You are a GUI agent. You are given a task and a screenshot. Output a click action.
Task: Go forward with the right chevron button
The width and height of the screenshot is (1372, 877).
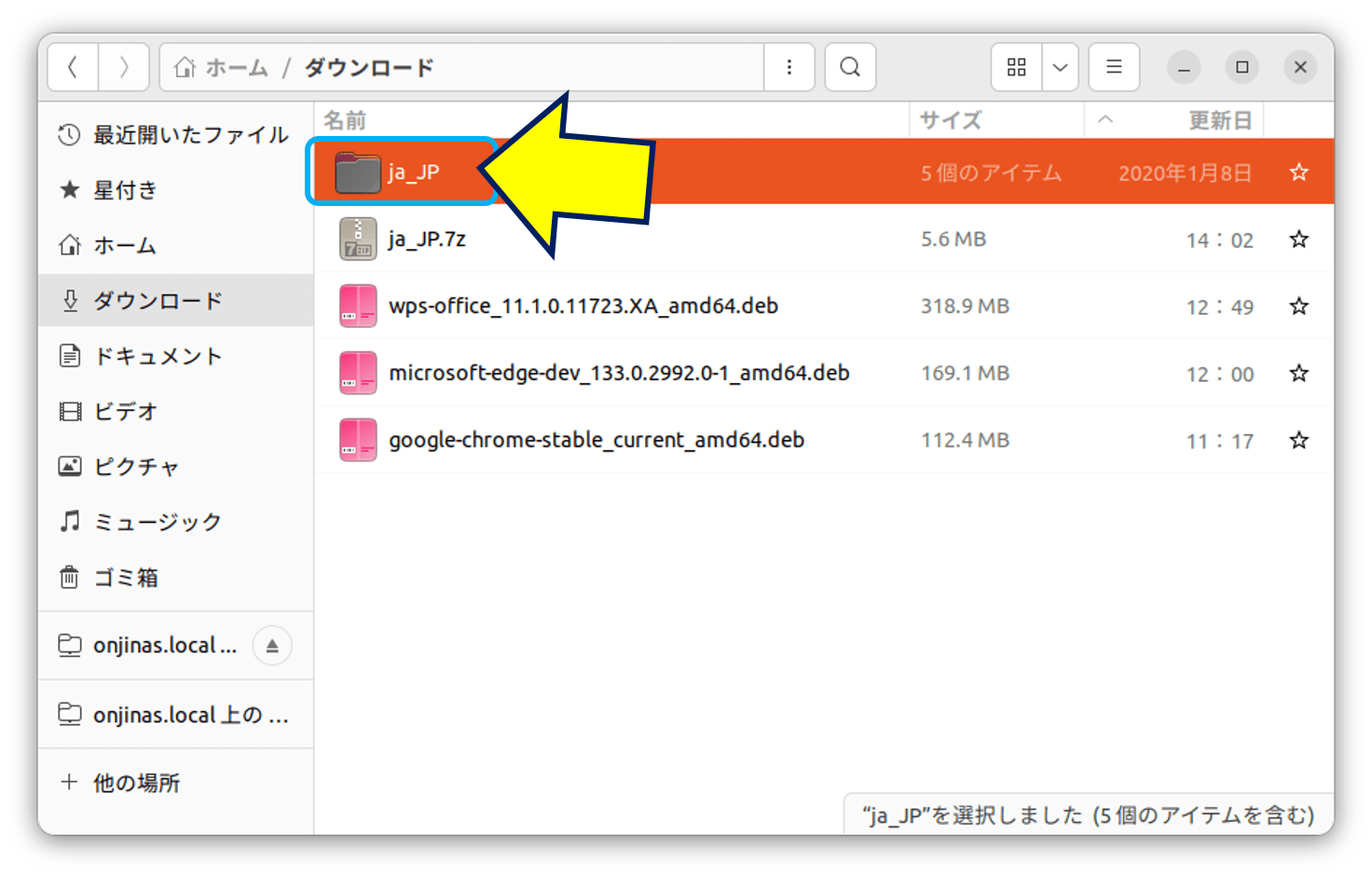tap(124, 67)
